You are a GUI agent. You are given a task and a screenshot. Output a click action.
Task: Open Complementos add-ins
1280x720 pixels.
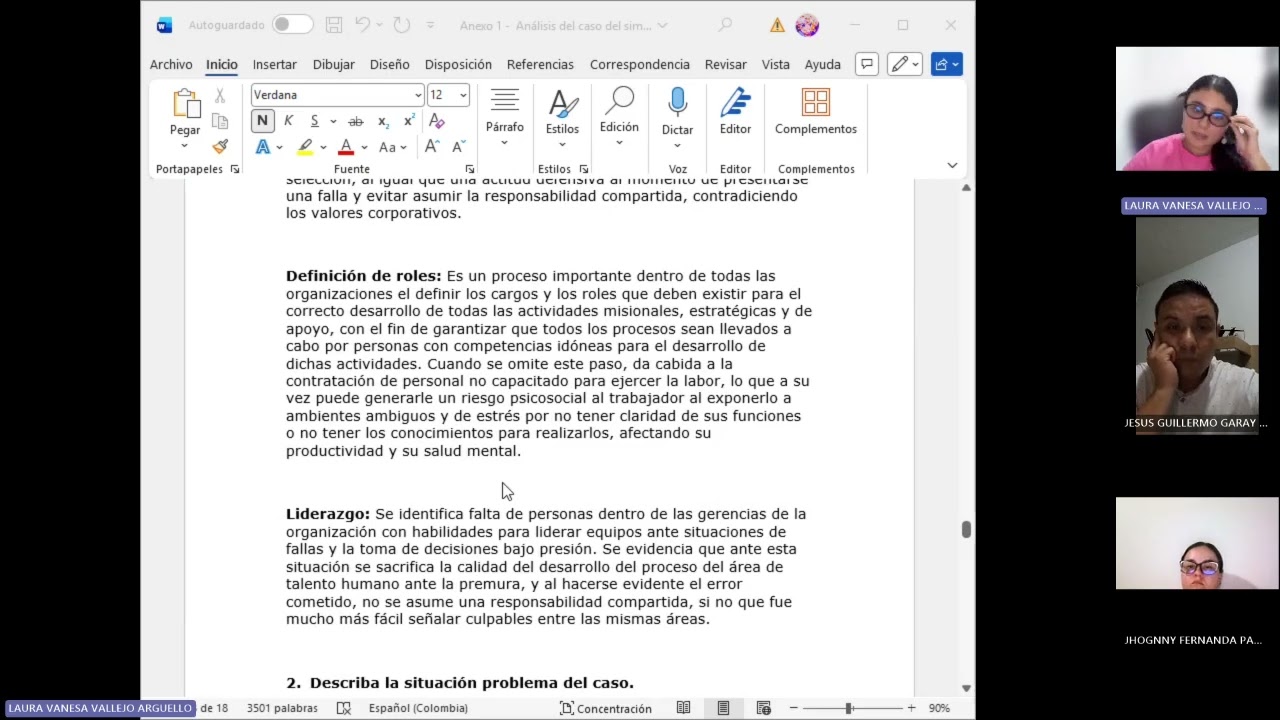pyautogui.click(x=816, y=111)
